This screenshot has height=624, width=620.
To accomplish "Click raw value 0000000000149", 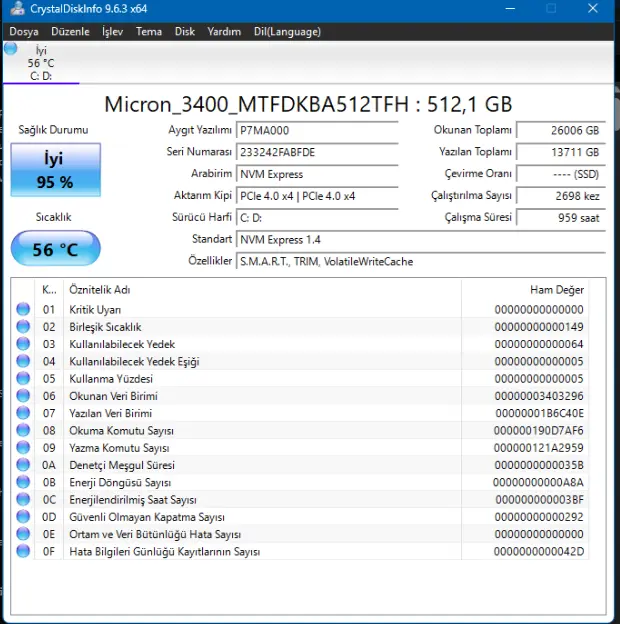I will pos(539,327).
